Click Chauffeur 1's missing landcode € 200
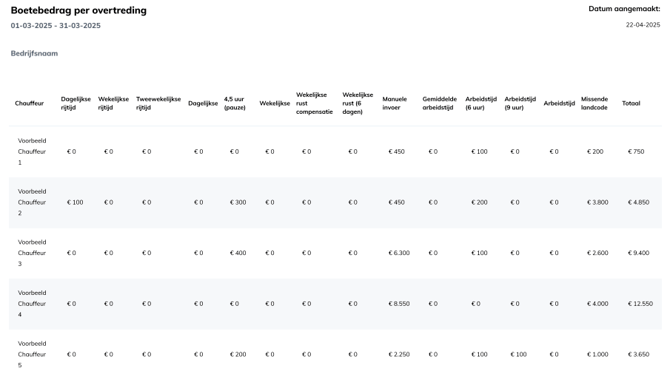Screen dimensions: 670x385 pos(595,152)
